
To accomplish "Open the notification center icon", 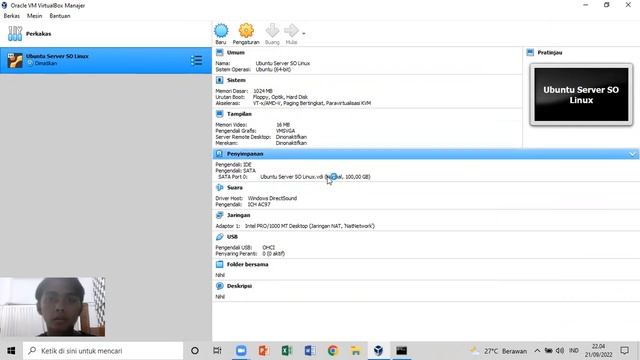I will 624,351.
